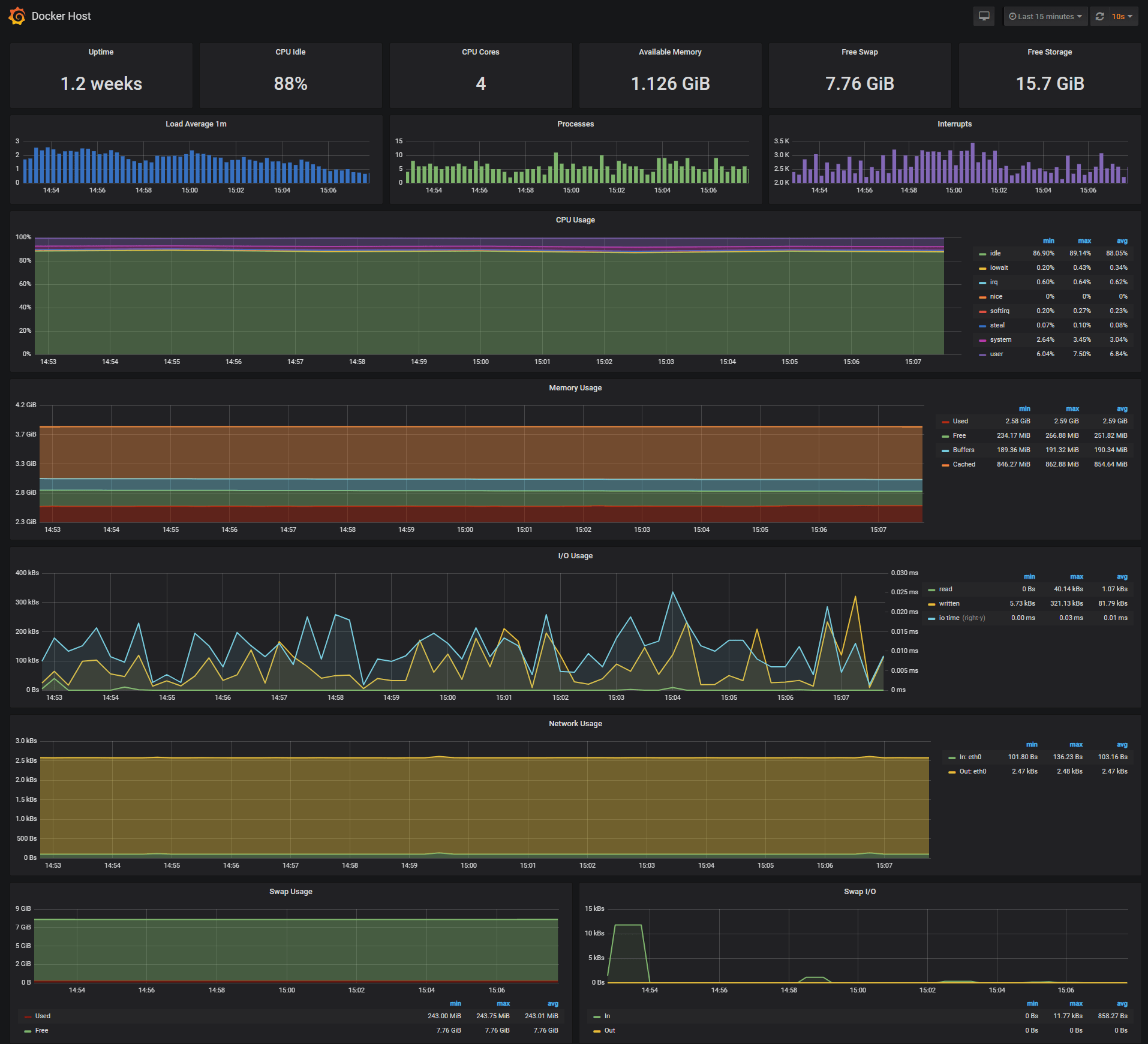The image size is (1148, 1044).
Task: Hide the Cached series in Memory Usage legend
Action: (x=964, y=464)
